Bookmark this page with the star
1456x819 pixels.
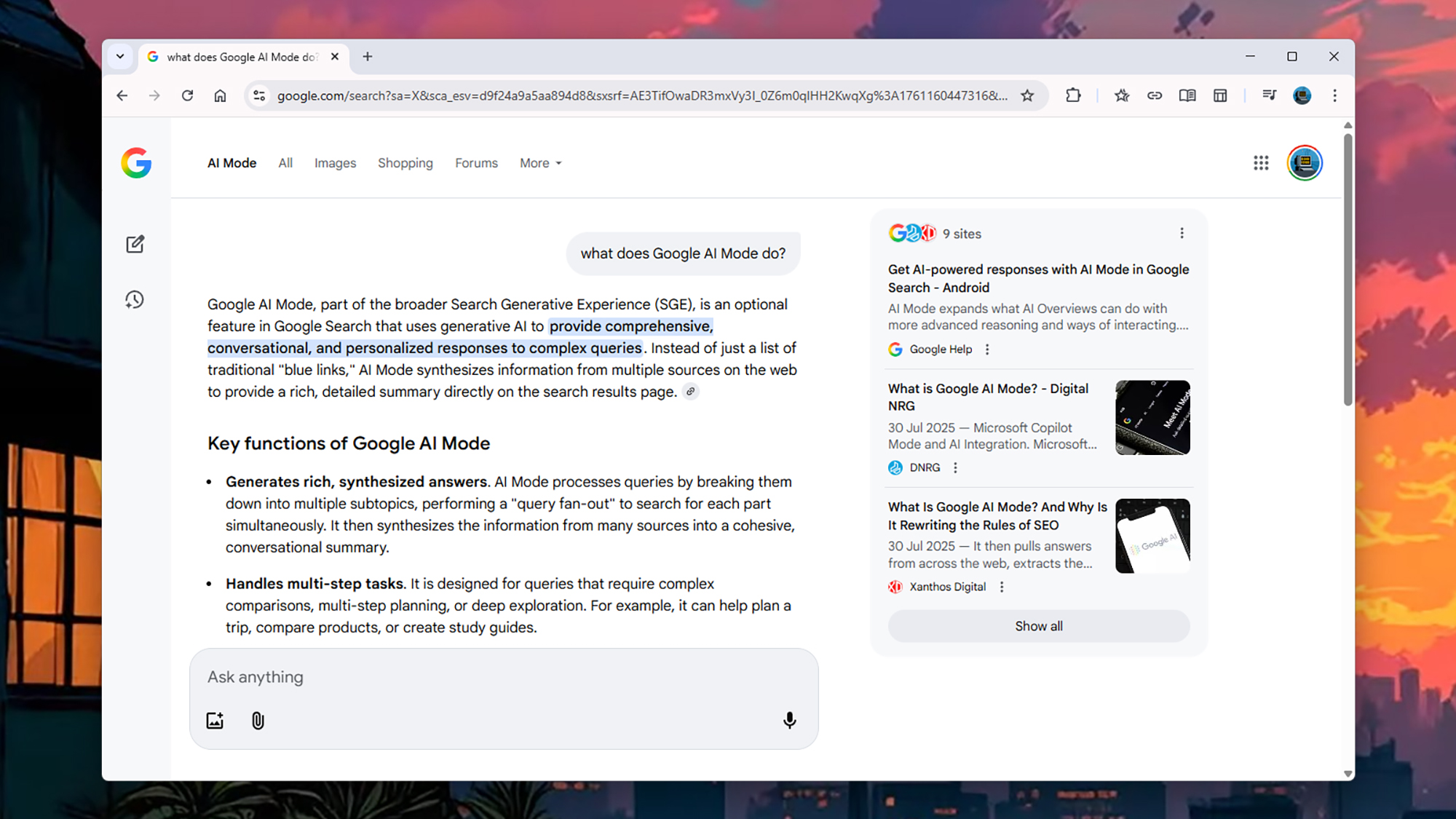(1027, 95)
